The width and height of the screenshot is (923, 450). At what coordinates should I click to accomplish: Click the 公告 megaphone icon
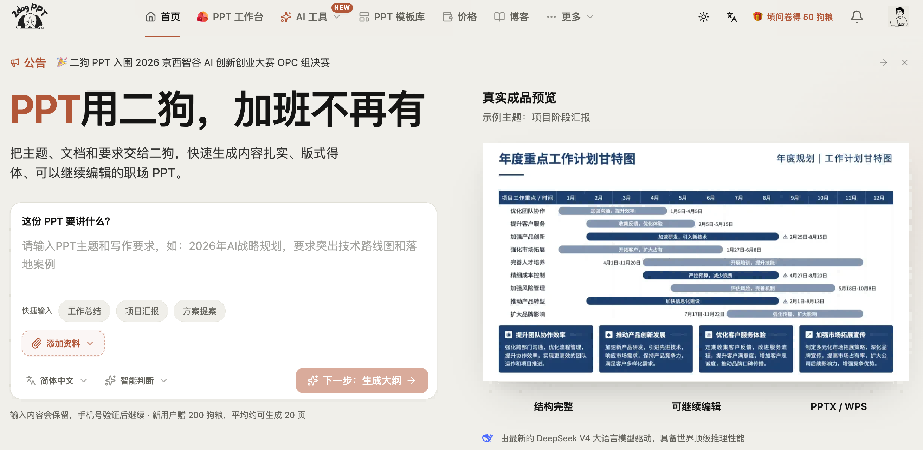(x=15, y=63)
